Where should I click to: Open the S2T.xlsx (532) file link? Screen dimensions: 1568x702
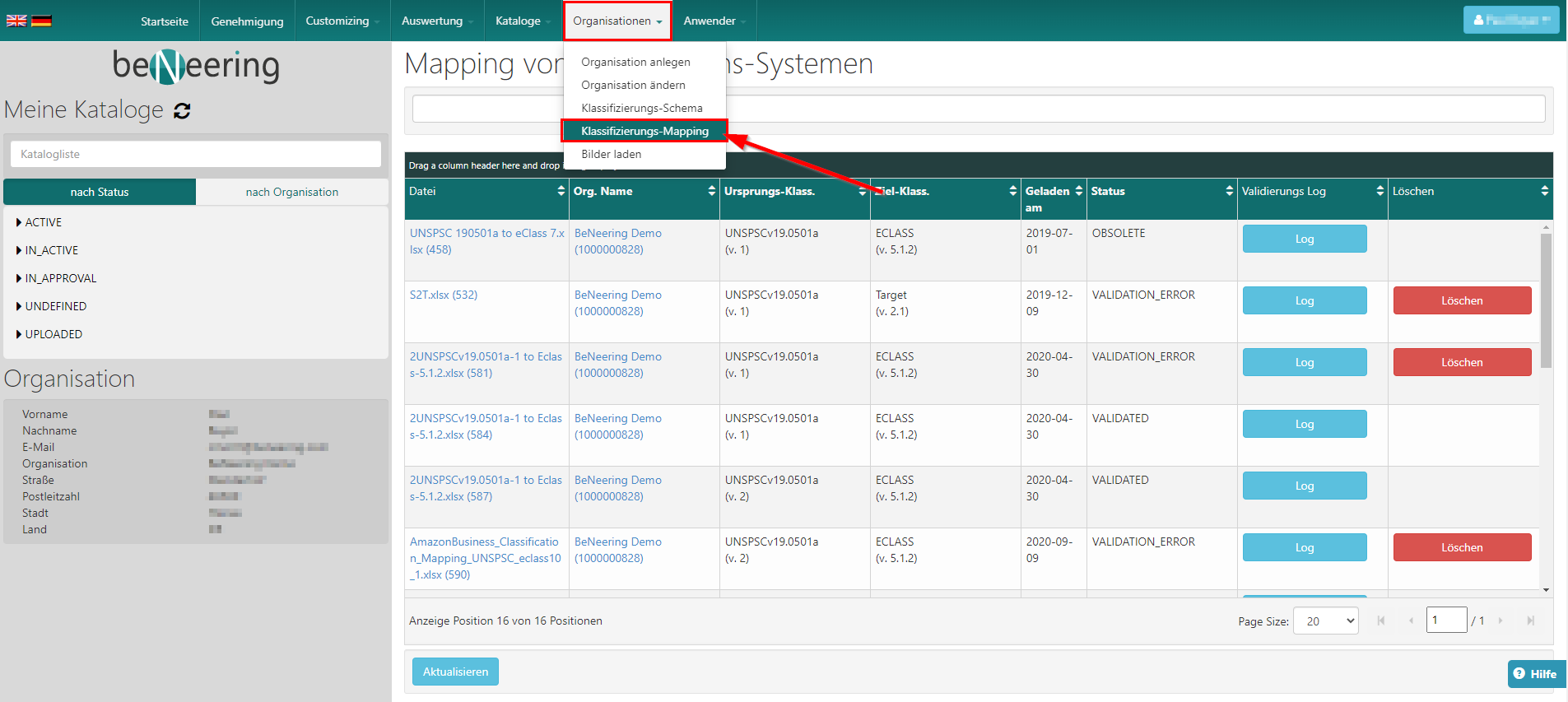point(443,295)
